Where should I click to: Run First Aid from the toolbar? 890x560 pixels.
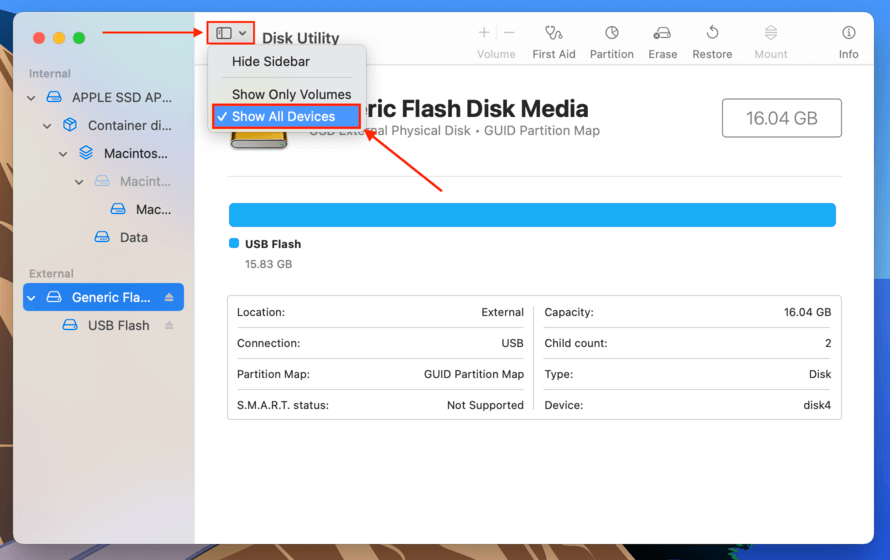553,42
